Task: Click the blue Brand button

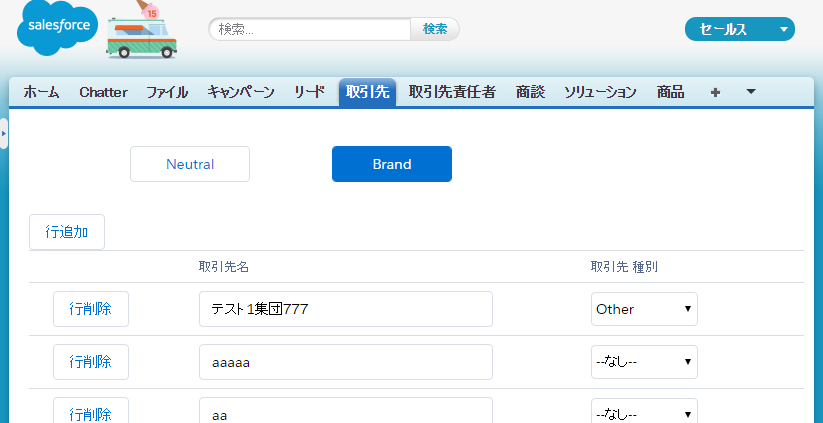Action: (392, 164)
